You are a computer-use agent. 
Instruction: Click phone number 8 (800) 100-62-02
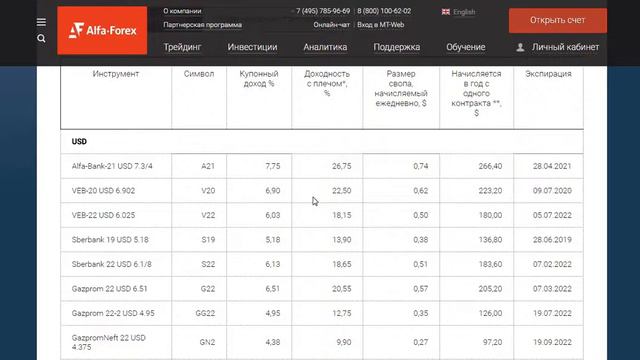pyautogui.click(x=384, y=11)
